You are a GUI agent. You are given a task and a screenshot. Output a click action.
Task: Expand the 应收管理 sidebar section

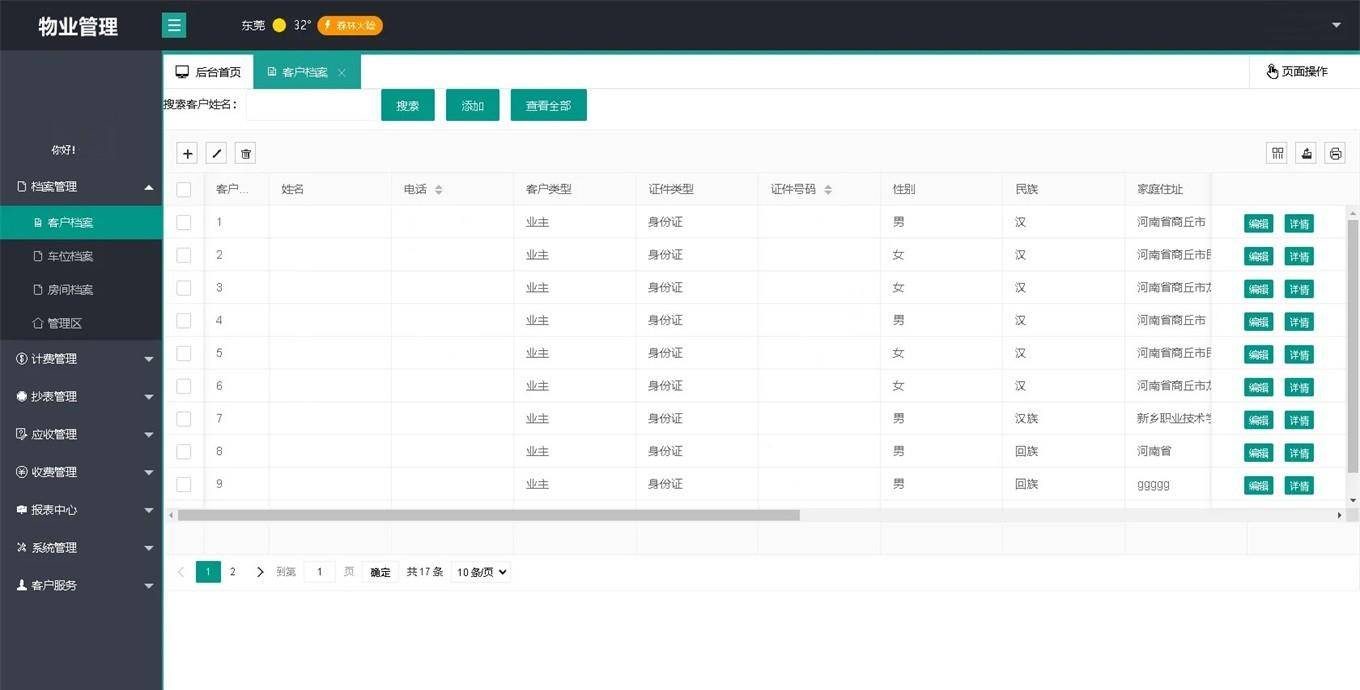pos(81,435)
